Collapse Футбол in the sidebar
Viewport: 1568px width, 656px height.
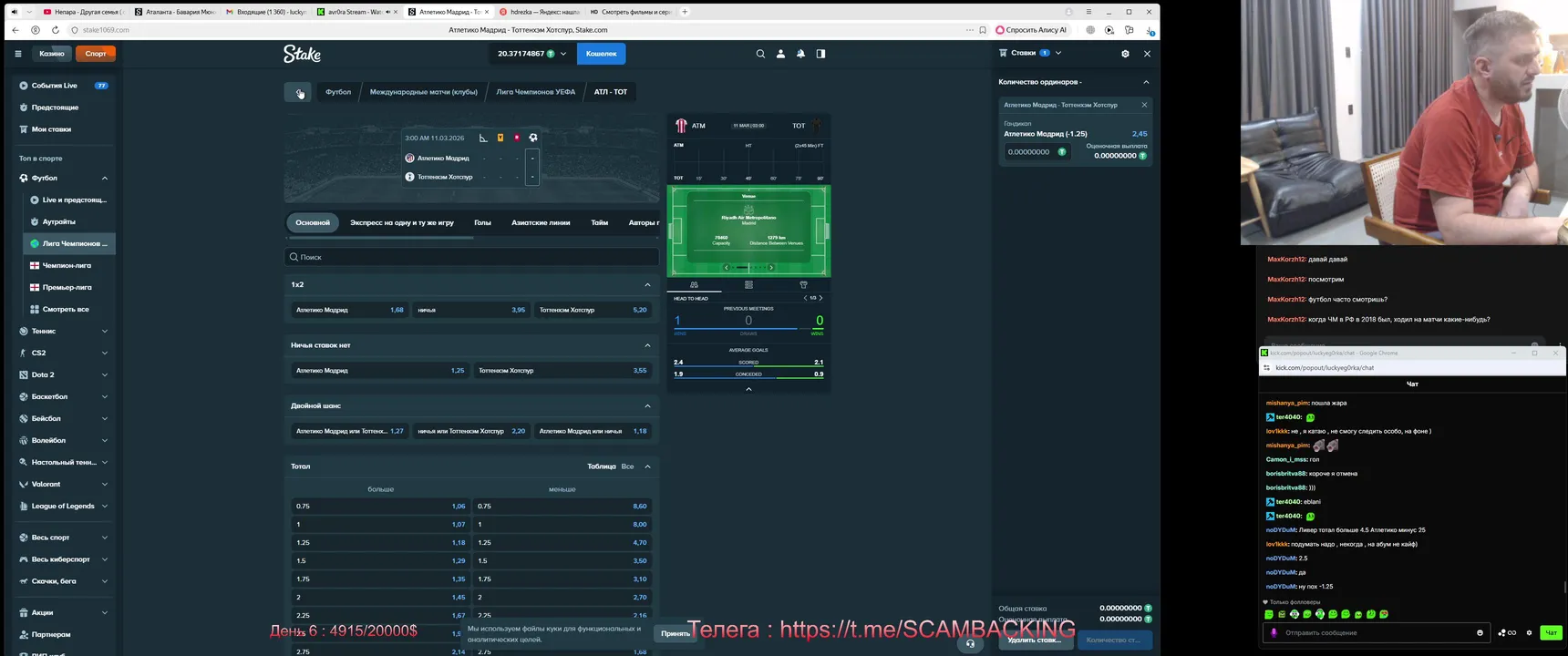(105, 179)
